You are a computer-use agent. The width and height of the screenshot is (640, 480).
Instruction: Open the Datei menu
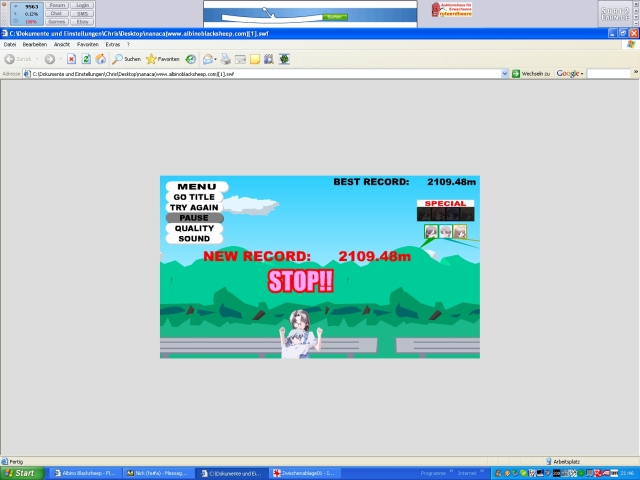point(9,44)
